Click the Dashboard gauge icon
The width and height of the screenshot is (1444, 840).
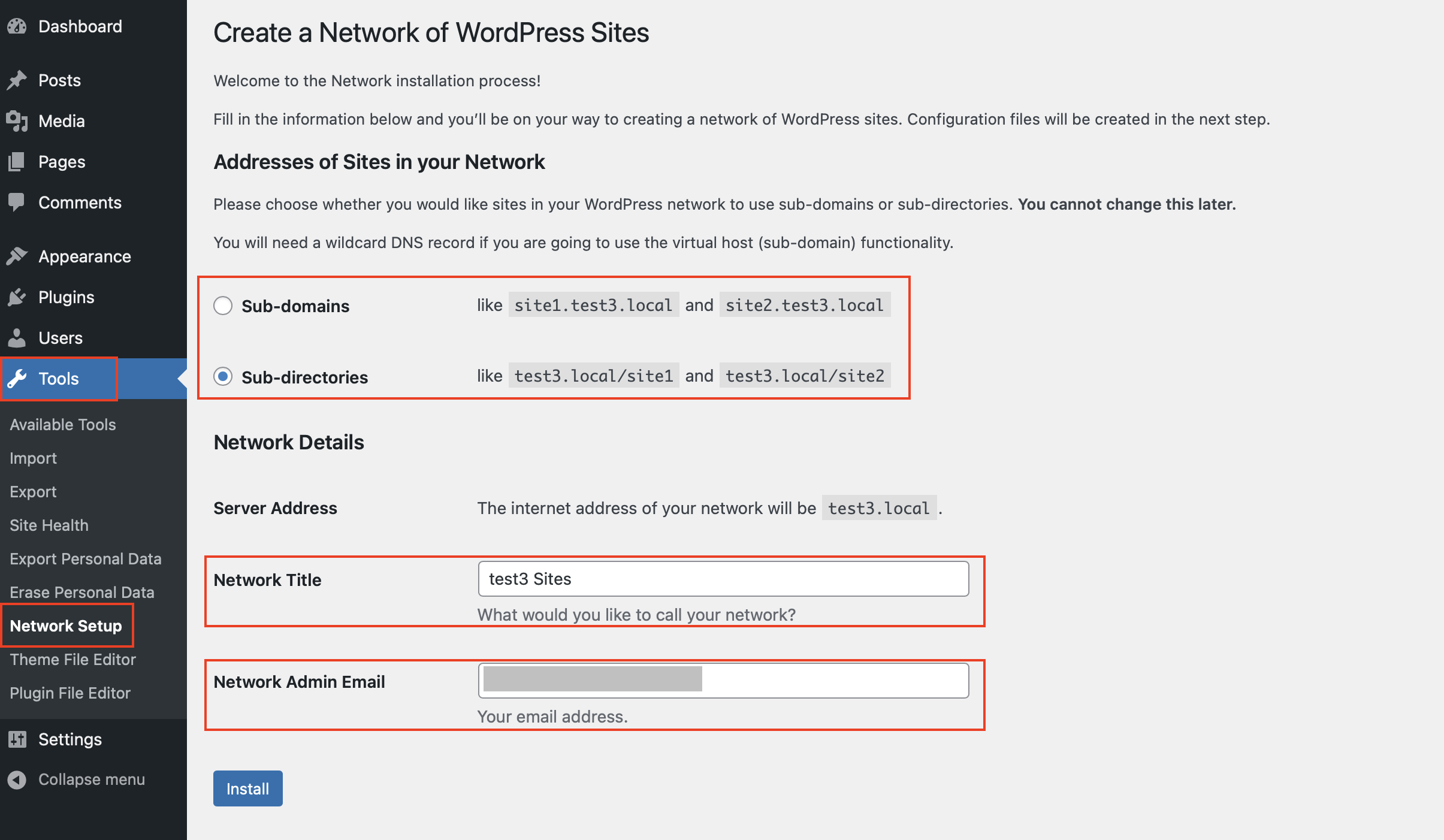(x=17, y=26)
